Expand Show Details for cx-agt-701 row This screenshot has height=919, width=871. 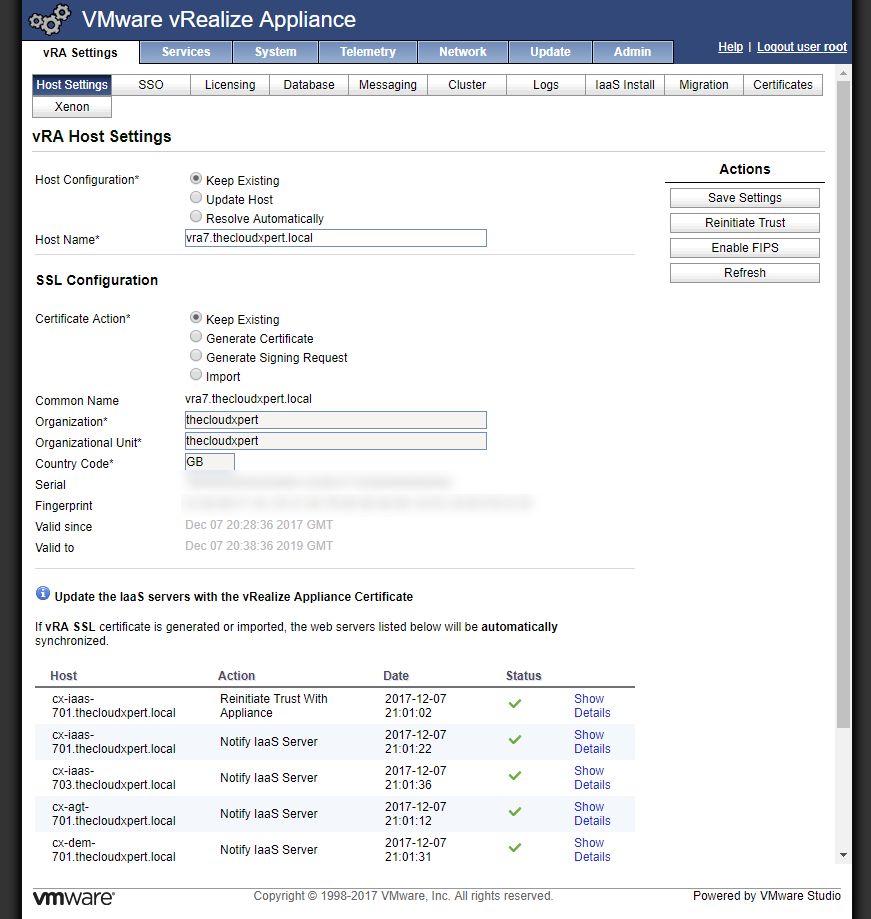(591, 814)
